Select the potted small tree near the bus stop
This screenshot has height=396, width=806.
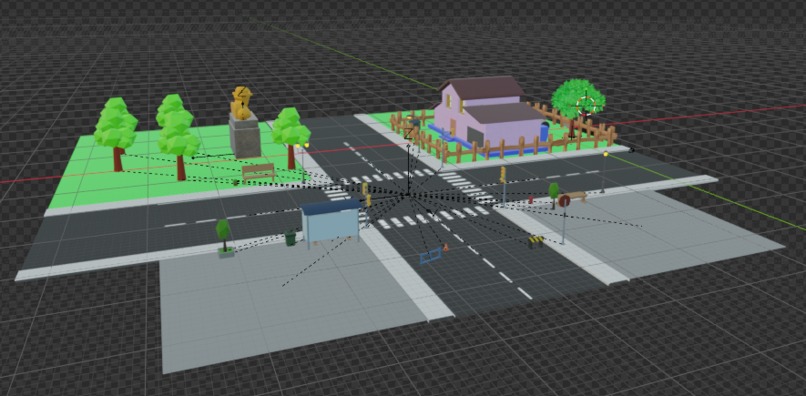(x=224, y=237)
